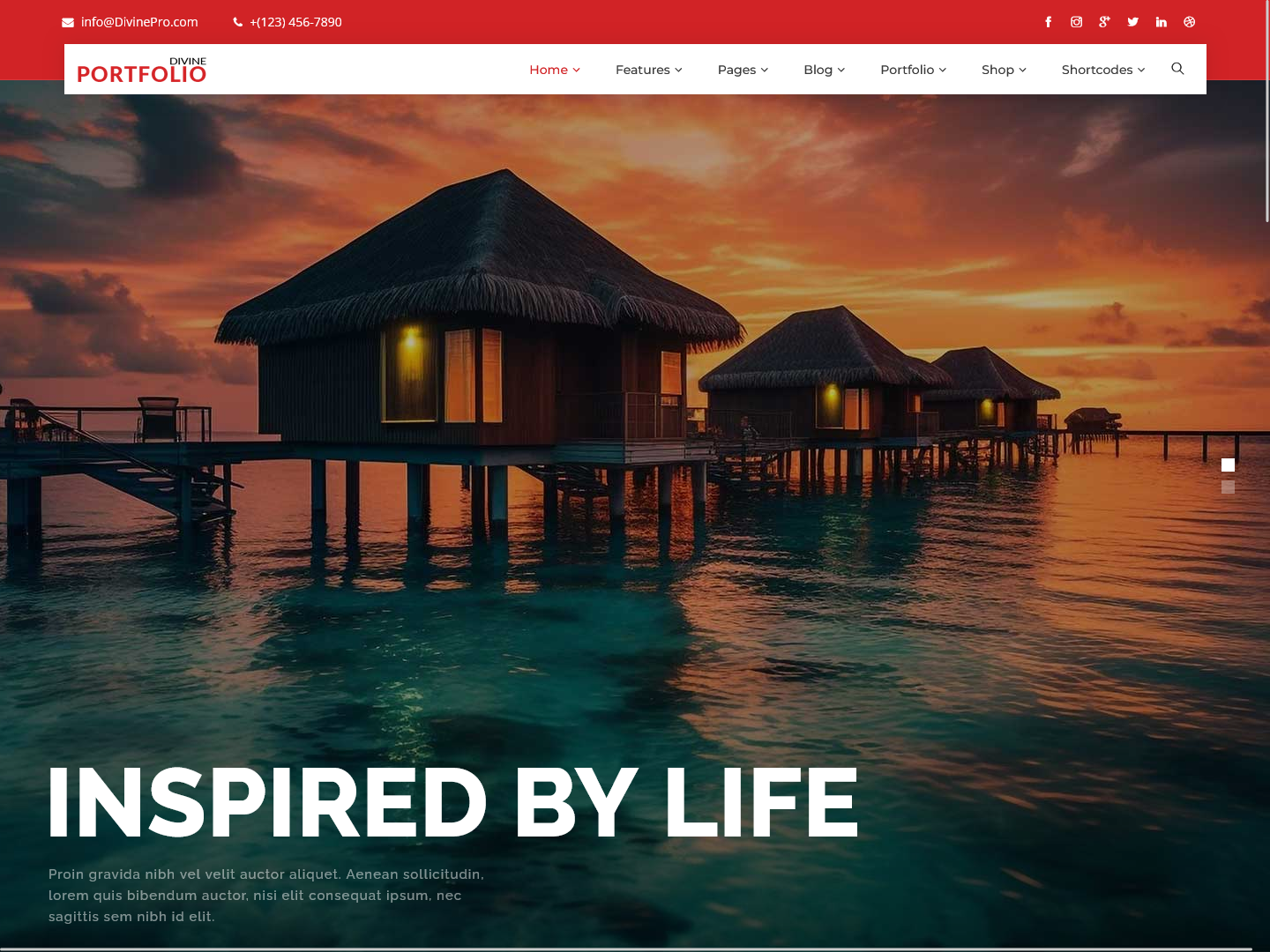Expand the Features dropdown menu
1270x952 pixels.
pos(648,70)
